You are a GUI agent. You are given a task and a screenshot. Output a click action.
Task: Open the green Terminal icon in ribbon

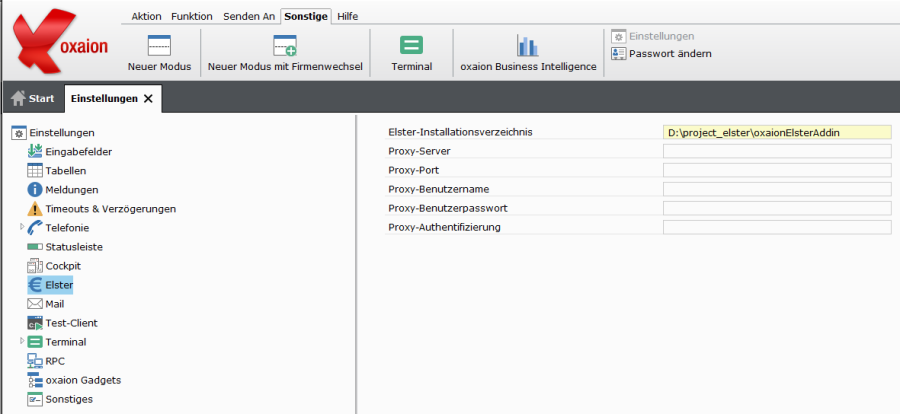[x=412, y=45]
